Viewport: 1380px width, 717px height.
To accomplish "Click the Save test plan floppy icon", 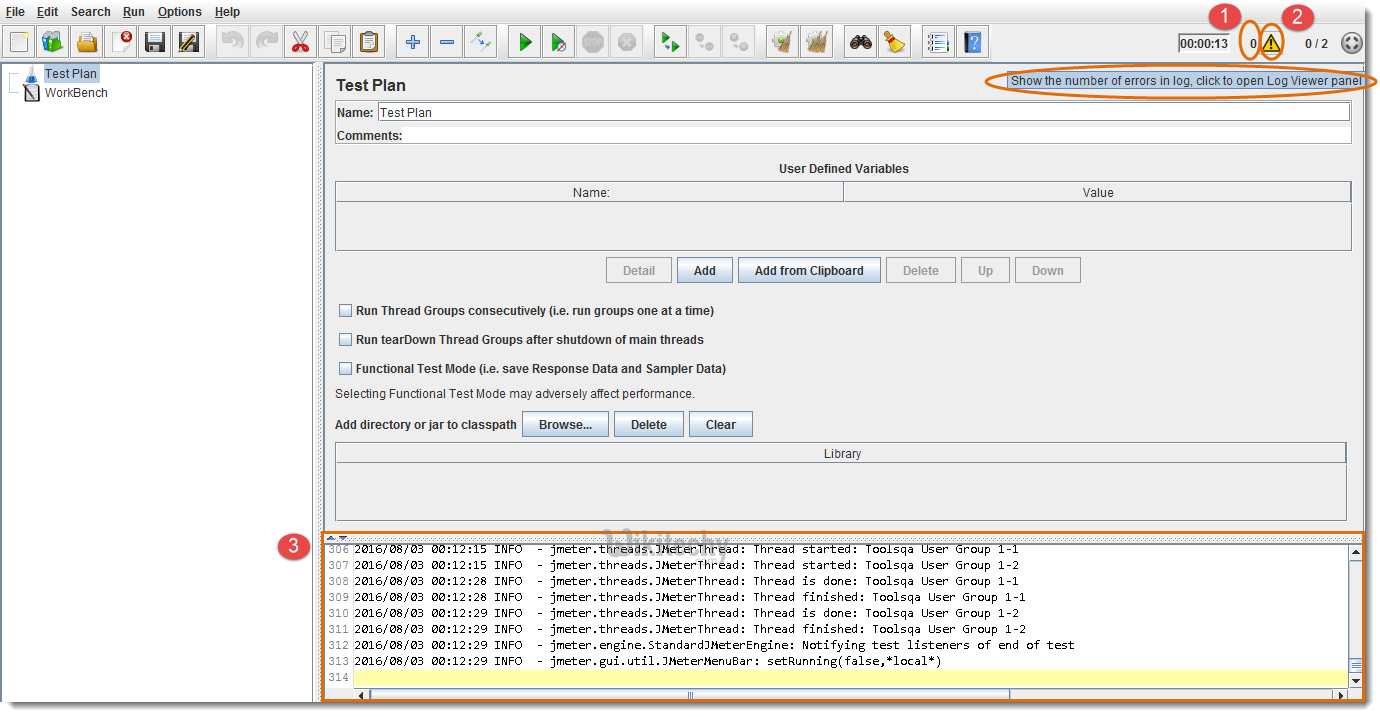I will point(155,42).
